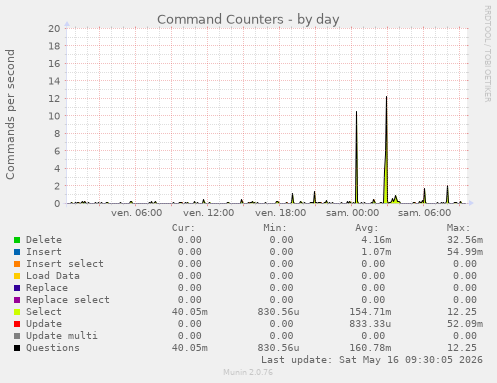This screenshot has height=383, width=497.
Task: Click the yellow Load Data legend swatch
Action: pos(17,276)
